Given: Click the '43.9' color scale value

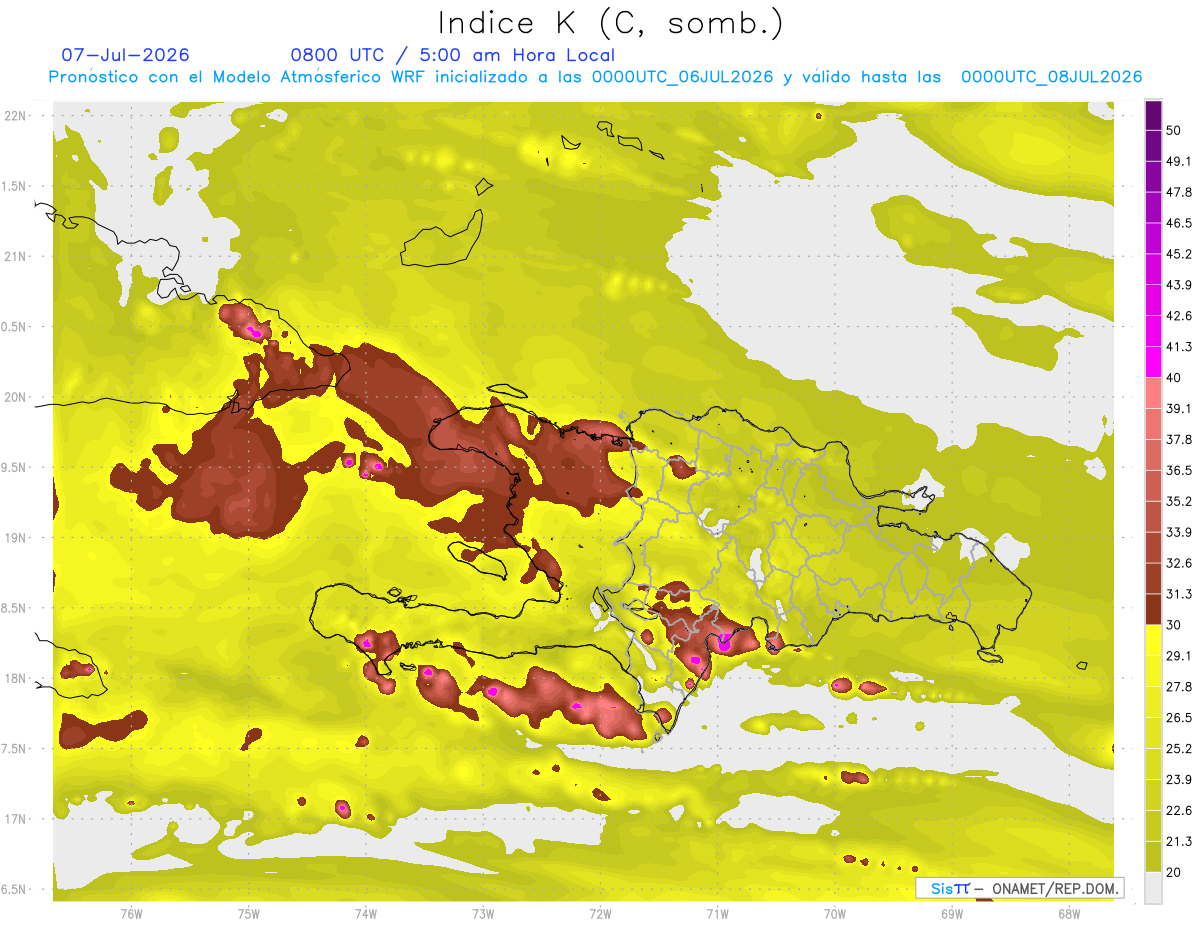Looking at the screenshot, I should pos(1178,285).
